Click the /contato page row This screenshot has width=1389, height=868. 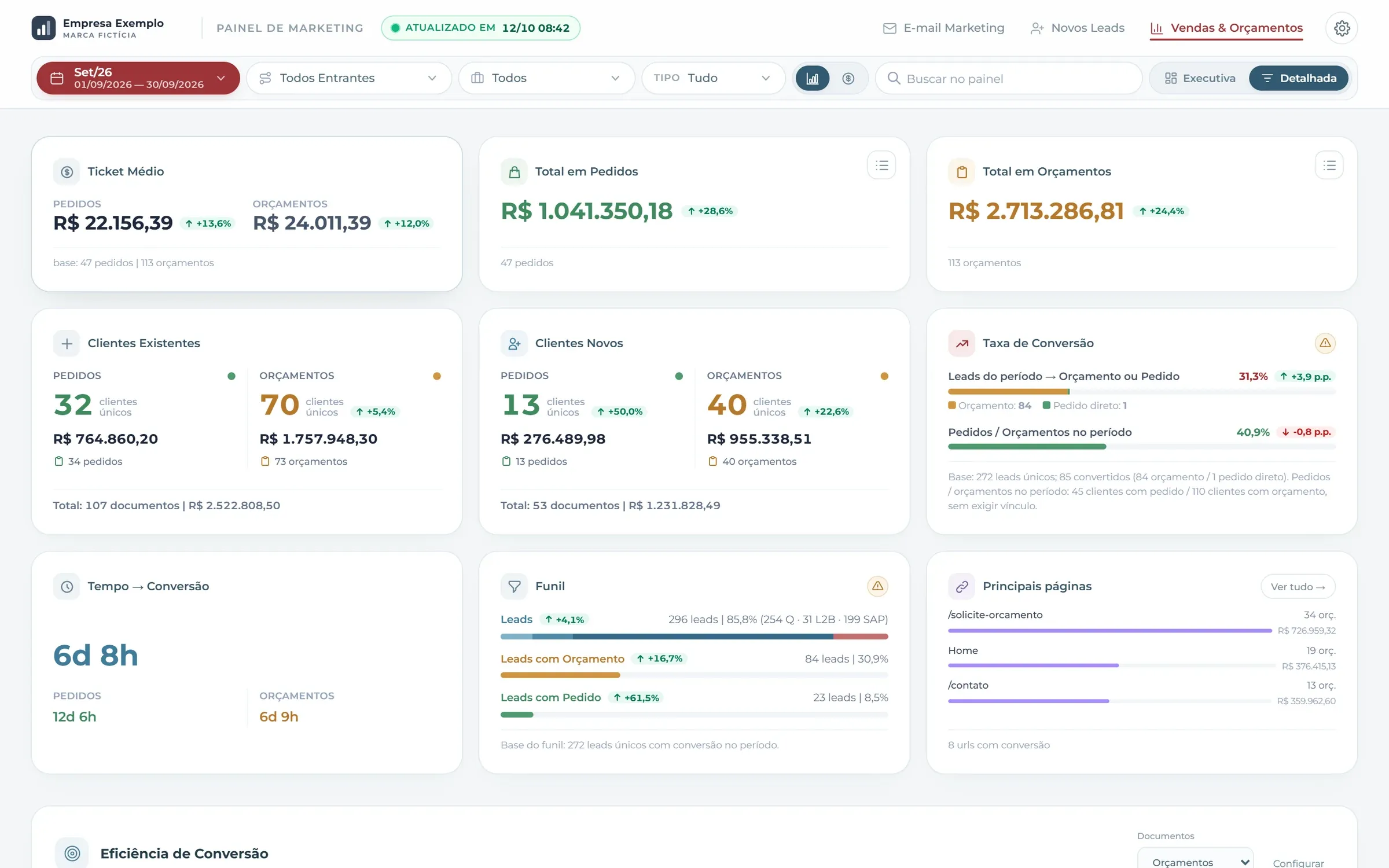click(x=1141, y=693)
